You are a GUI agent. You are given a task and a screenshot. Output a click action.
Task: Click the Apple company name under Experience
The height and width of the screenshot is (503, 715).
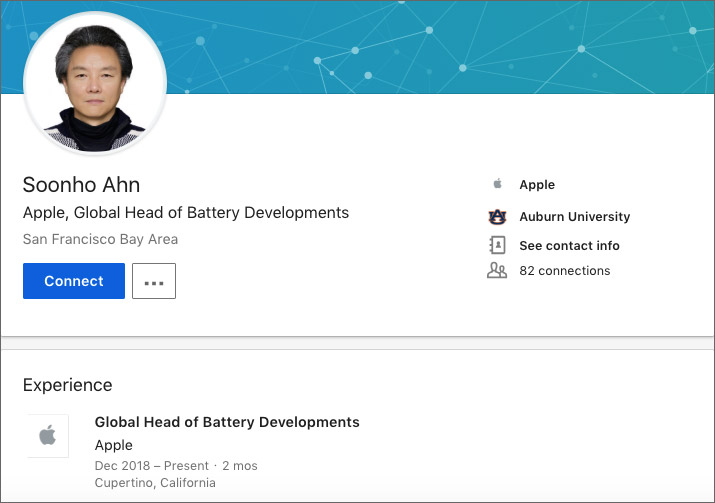(x=114, y=445)
